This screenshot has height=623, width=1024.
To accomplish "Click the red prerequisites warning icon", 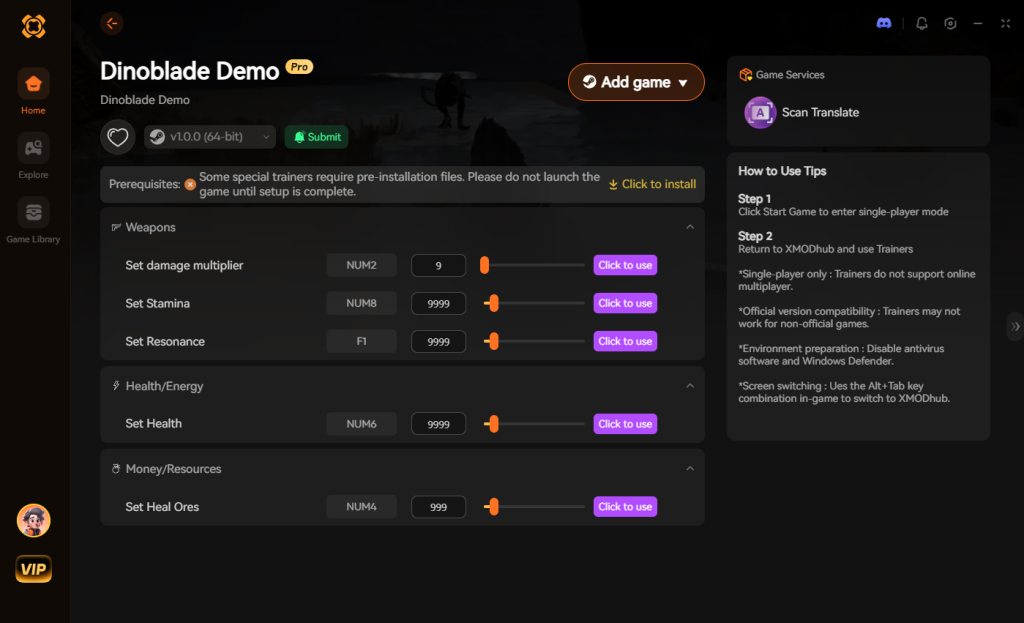I will 190,185.
